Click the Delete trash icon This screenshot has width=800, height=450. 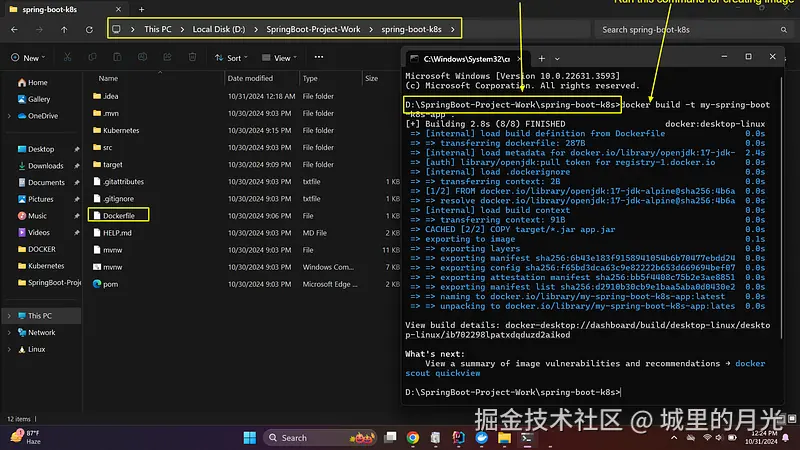(192, 58)
